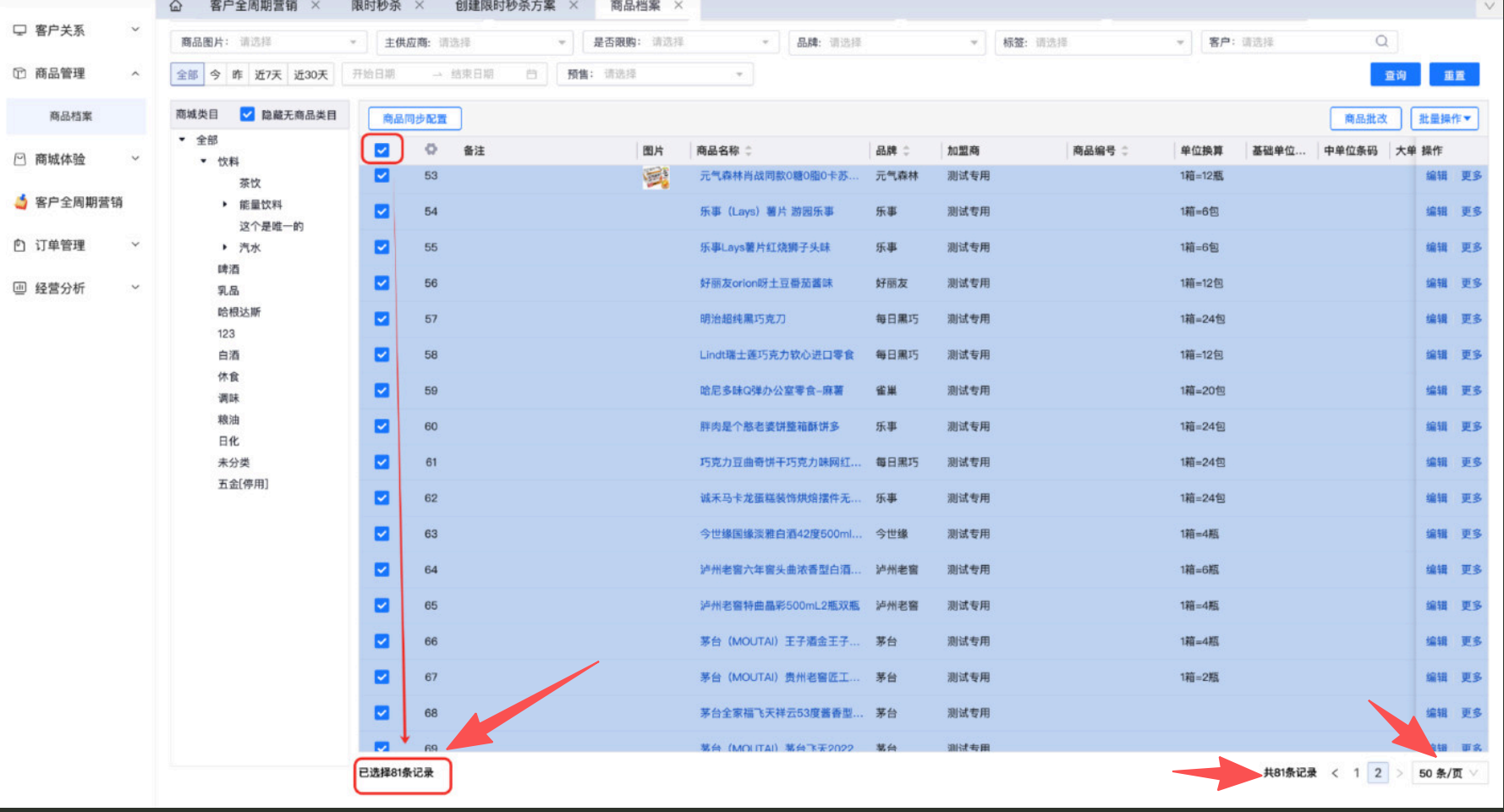
Task: Switch to 创建限时秒杀方案 tab
Action: coord(505,6)
